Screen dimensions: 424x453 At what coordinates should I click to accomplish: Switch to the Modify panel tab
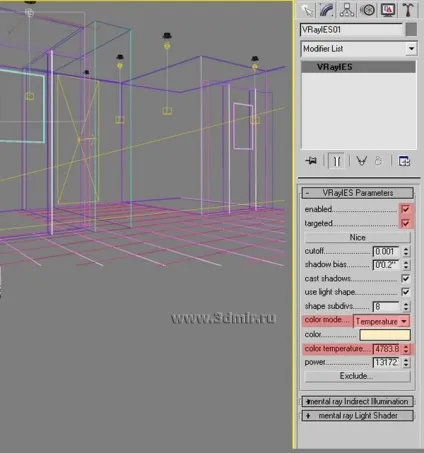pyautogui.click(x=327, y=10)
